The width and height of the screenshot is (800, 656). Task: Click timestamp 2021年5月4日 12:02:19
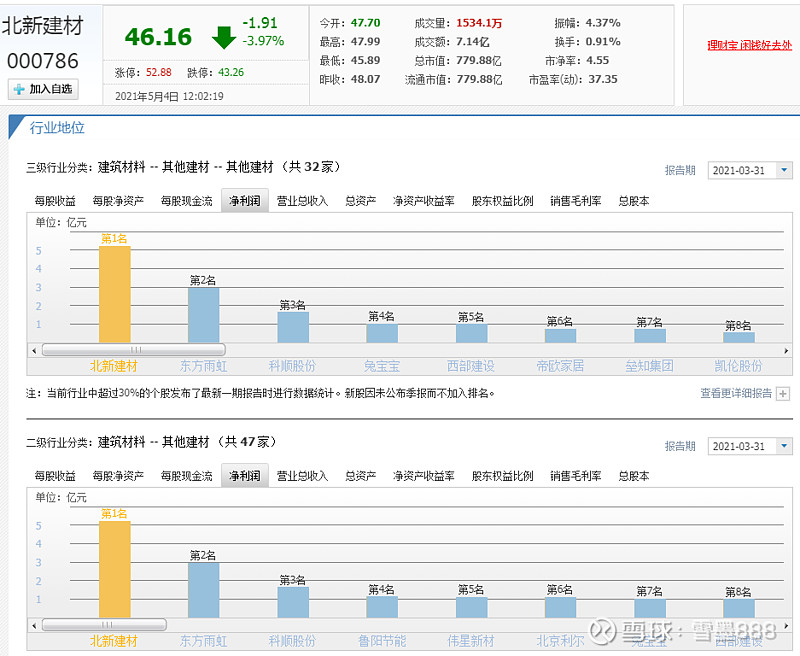169,96
